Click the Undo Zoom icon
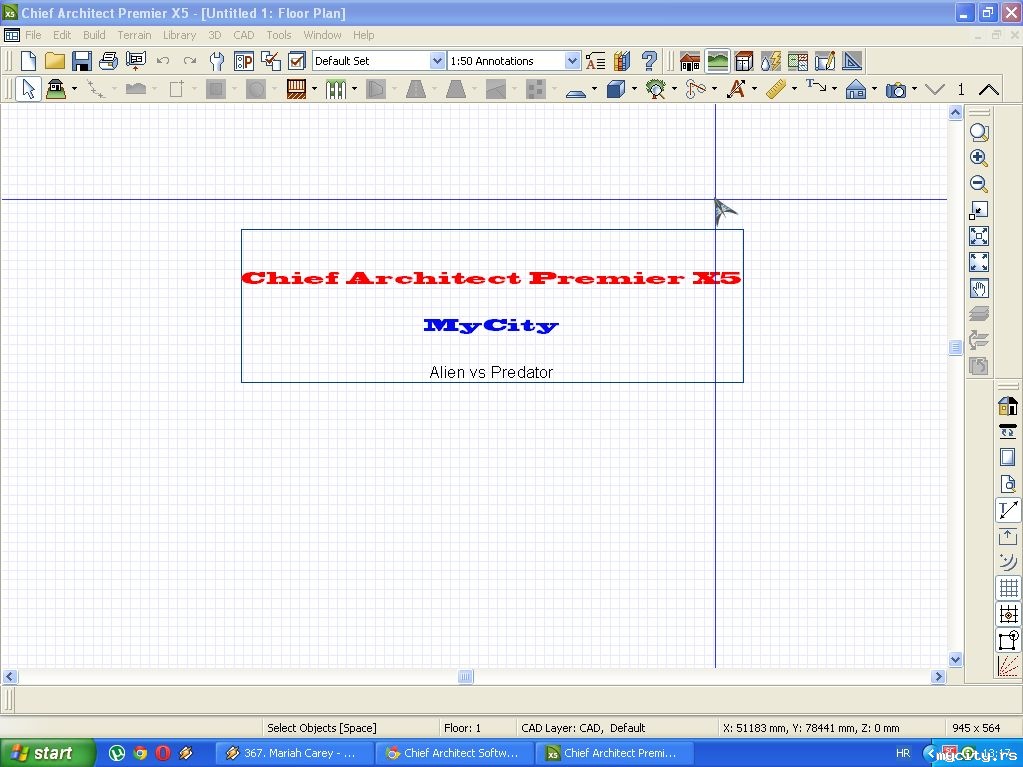The image size is (1023, 767). point(979,210)
